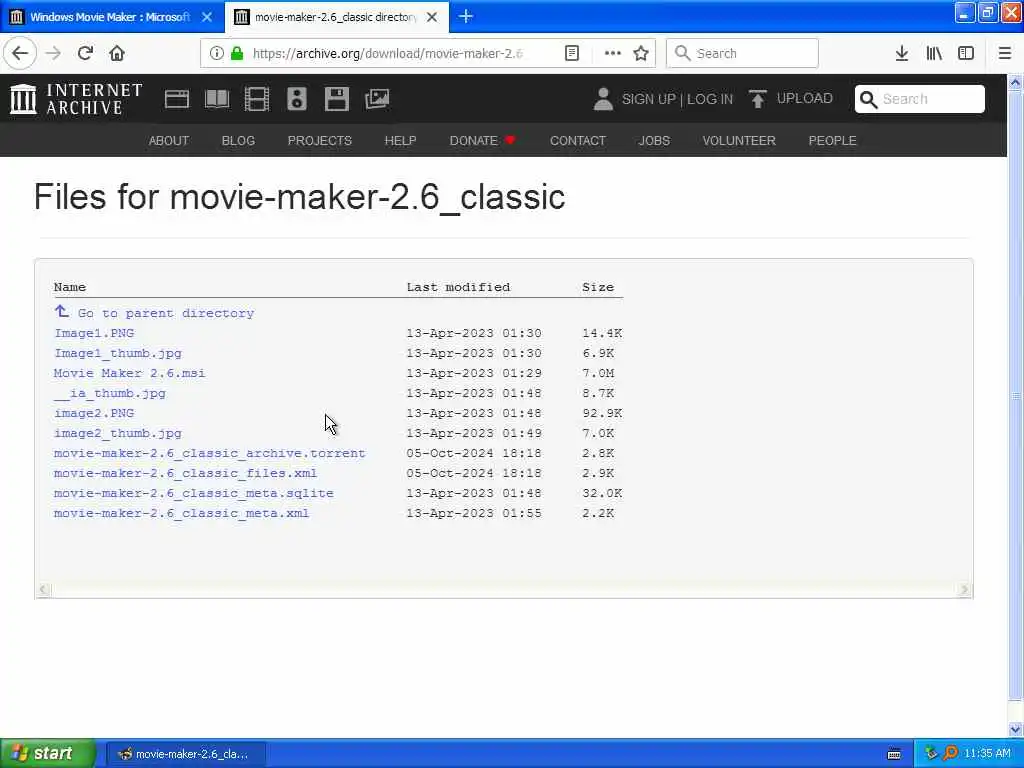The image size is (1024, 768).
Task: Click the page scrollbar down arrow
Action: point(1015,729)
